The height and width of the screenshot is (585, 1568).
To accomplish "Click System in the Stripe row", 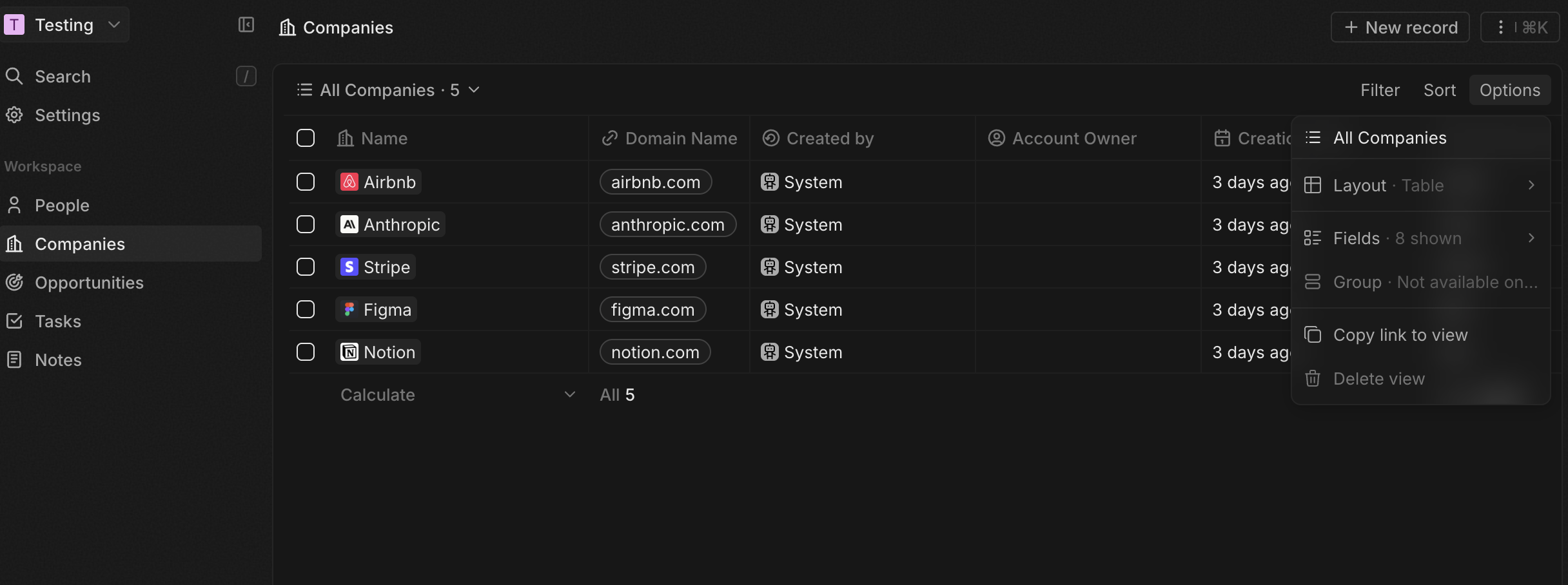I will tap(801, 267).
